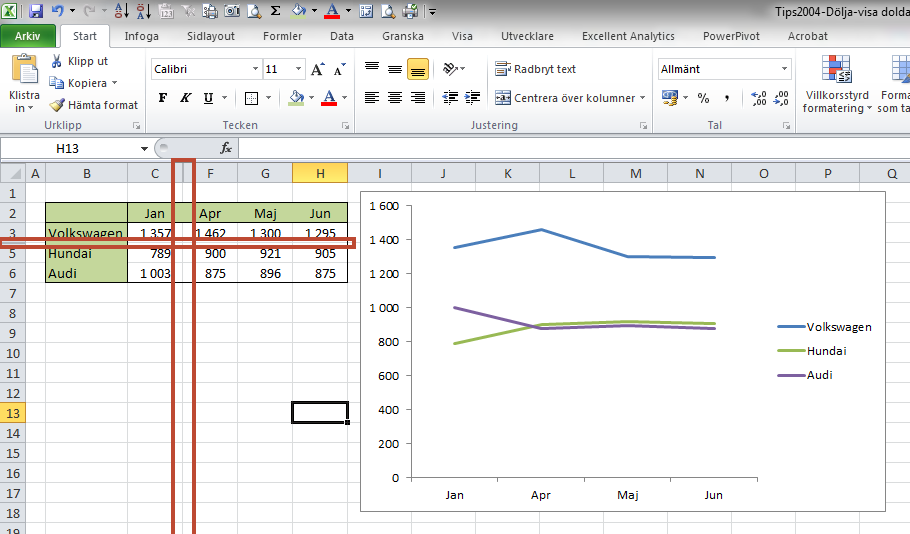Undo the last action
Viewport: 910px width, 534px height.
[57, 10]
